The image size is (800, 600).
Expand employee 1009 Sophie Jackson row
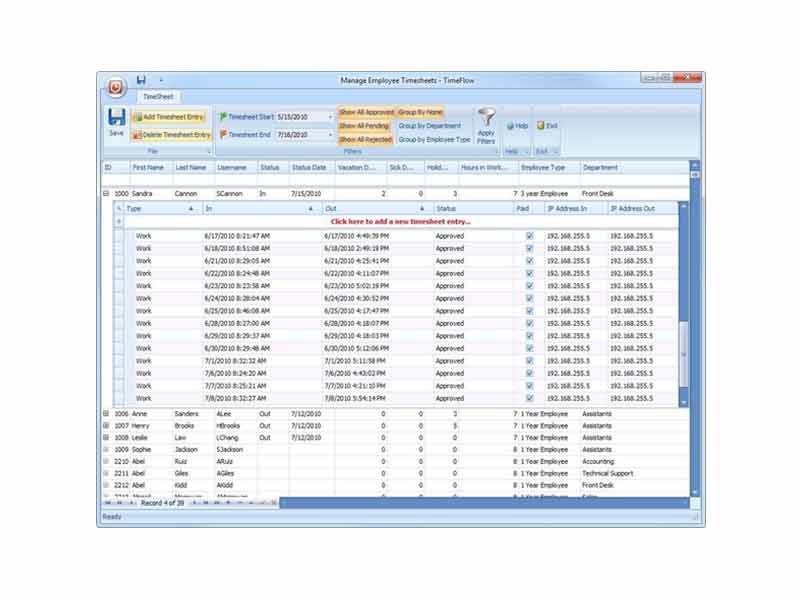(x=106, y=449)
